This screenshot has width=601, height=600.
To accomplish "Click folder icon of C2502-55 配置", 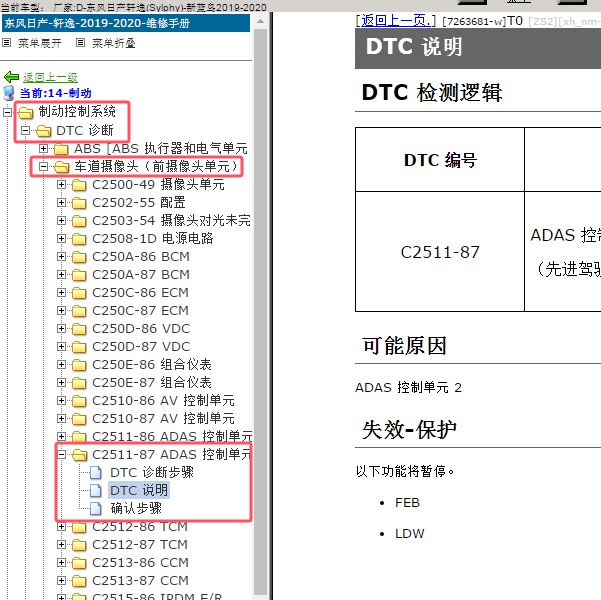I will pyautogui.click(x=79, y=203).
